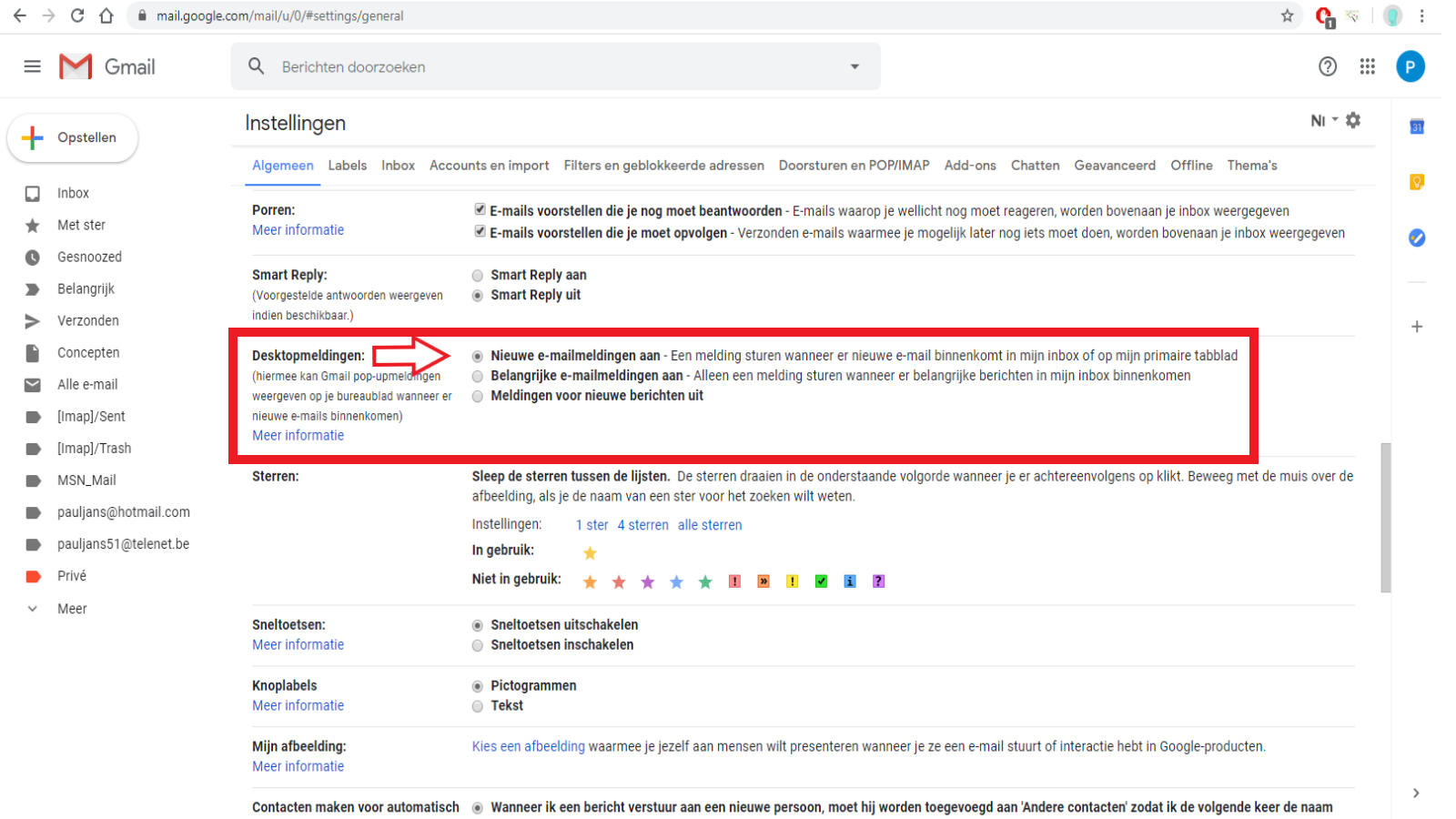Open the settings gear icon
Screen dimensions: 1456x819
click(x=1353, y=120)
